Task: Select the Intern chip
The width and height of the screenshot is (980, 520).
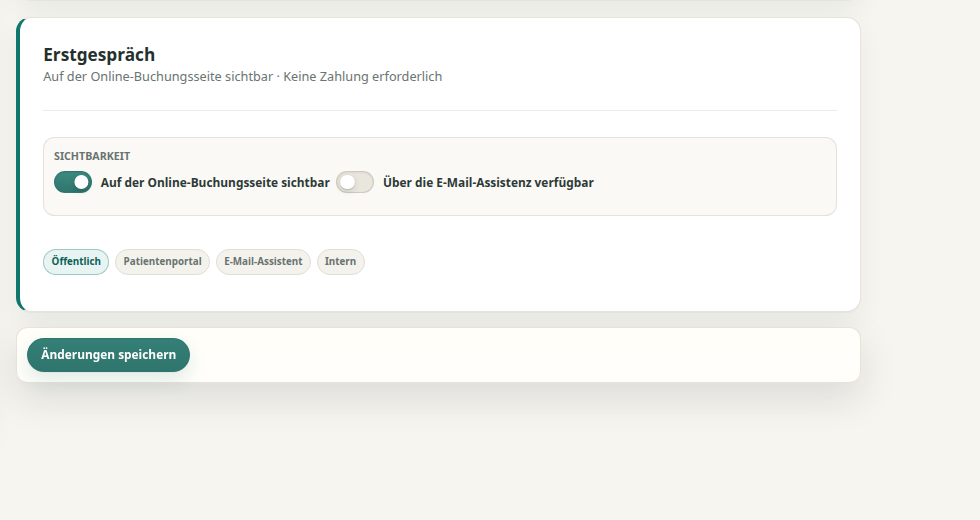Action: coord(341,262)
